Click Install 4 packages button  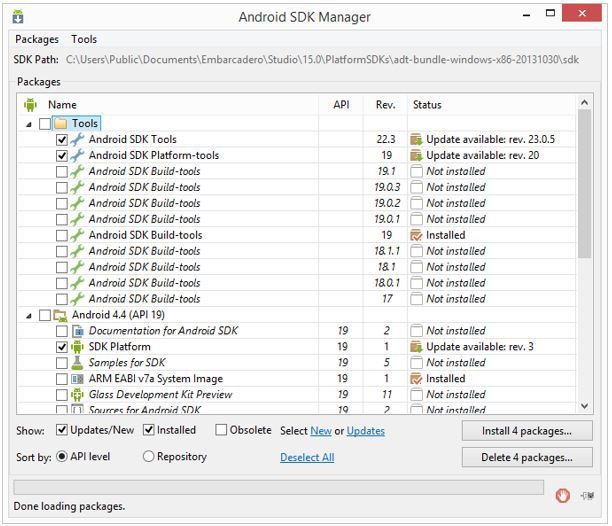(527, 431)
